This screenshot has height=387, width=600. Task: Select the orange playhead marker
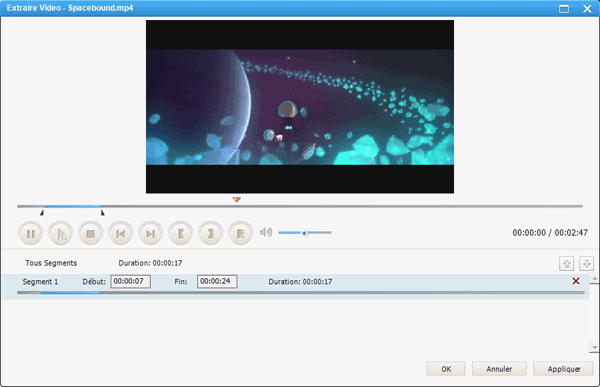(236, 199)
